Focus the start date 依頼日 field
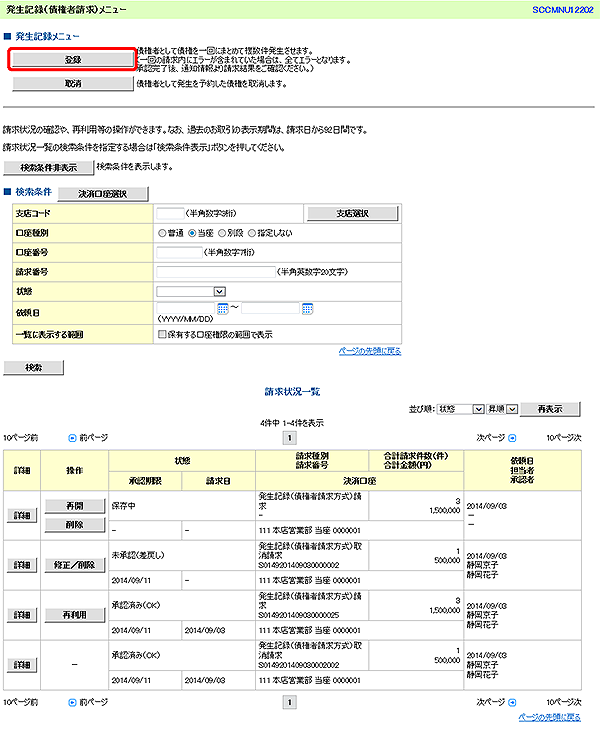Image resolution: width=600 pixels, height=730 pixels. coord(186,308)
